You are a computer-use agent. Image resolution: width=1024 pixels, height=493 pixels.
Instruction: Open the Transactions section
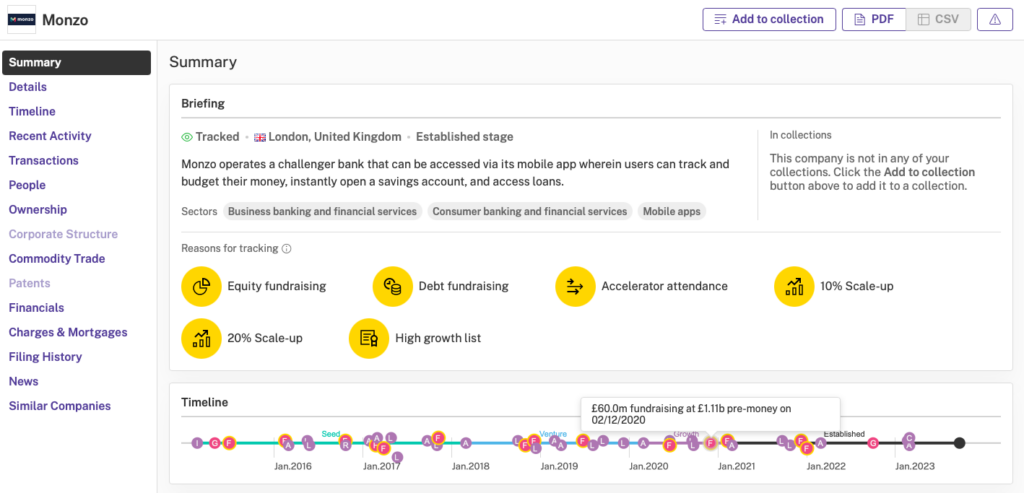click(43, 161)
